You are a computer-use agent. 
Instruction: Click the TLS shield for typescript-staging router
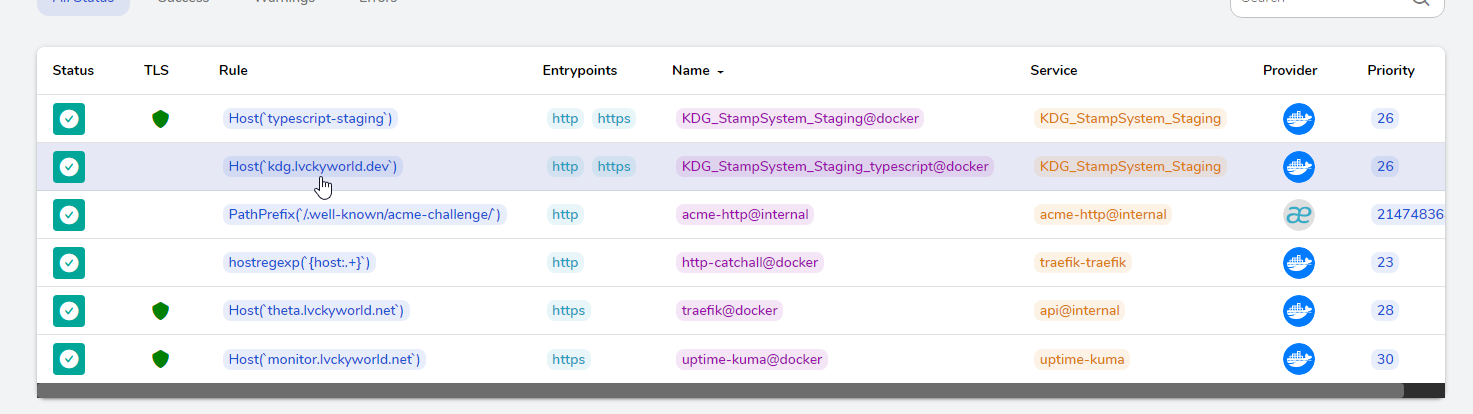(x=160, y=119)
